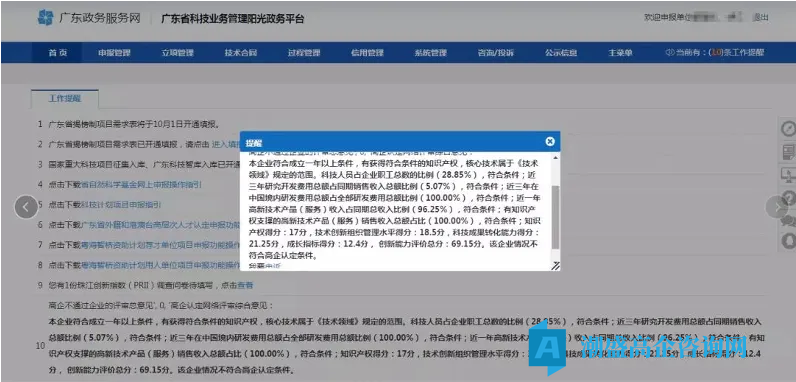This screenshot has width=796, height=382.
Task: Close the 提醒 popup dialog
Action: pyautogui.click(x=550, y=141)
